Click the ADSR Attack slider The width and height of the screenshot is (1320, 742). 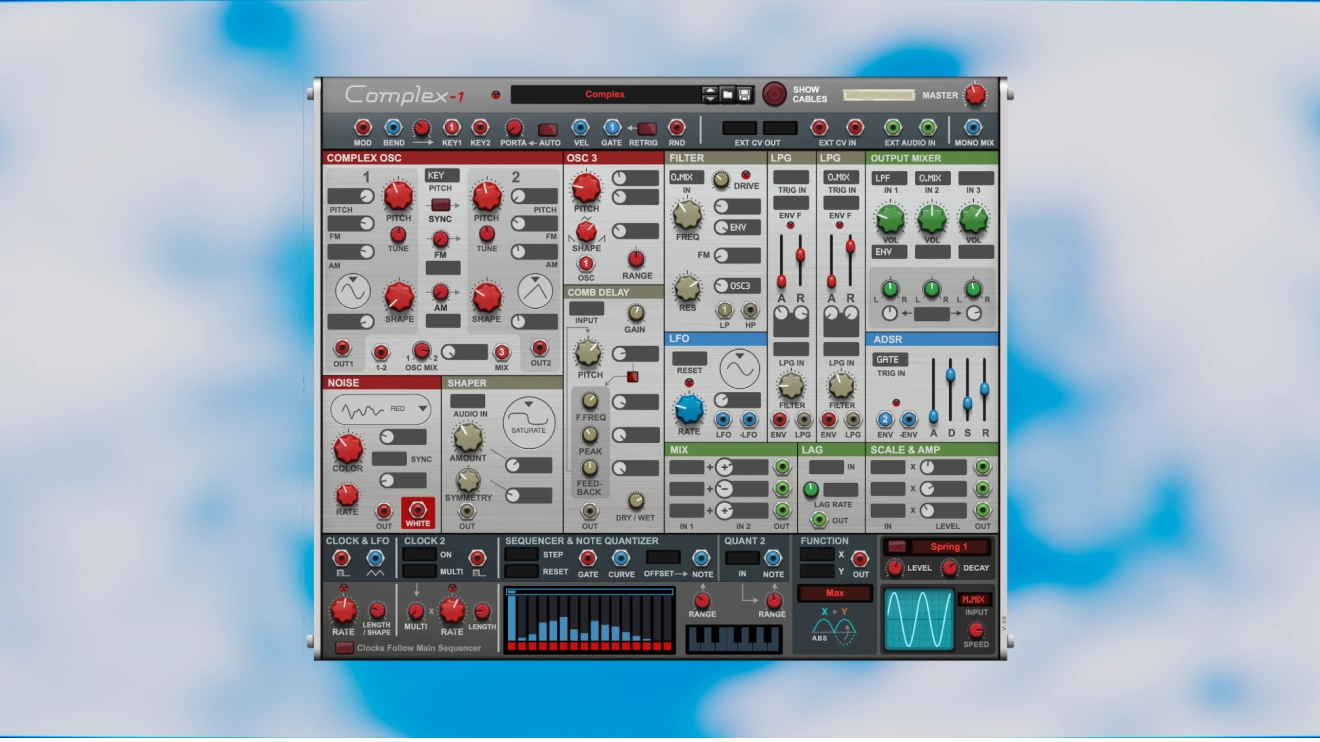point(933,416)
